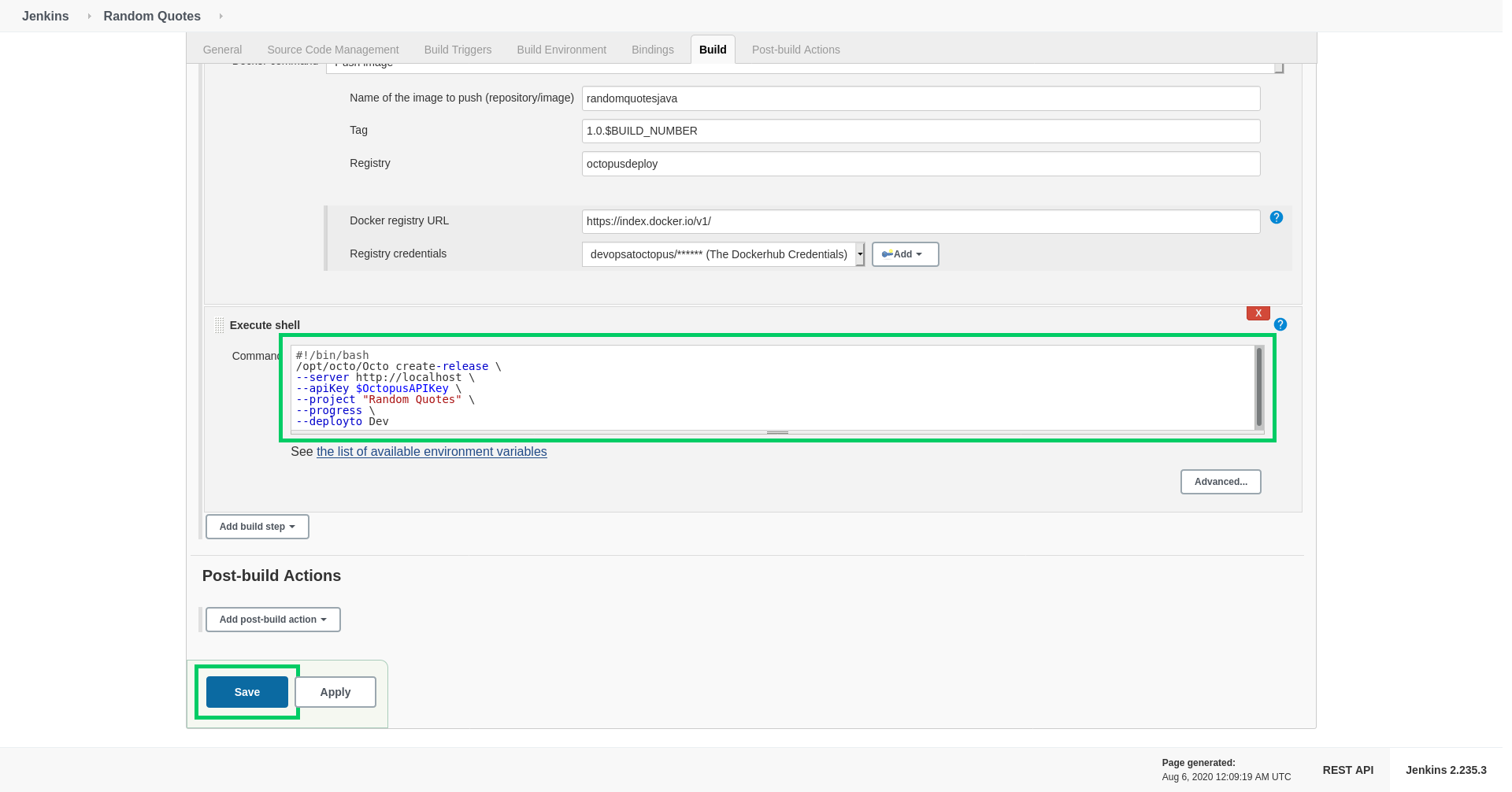Click the help icon next to Execute shell
1512x792 pixels.
(x=1280, y=324)
